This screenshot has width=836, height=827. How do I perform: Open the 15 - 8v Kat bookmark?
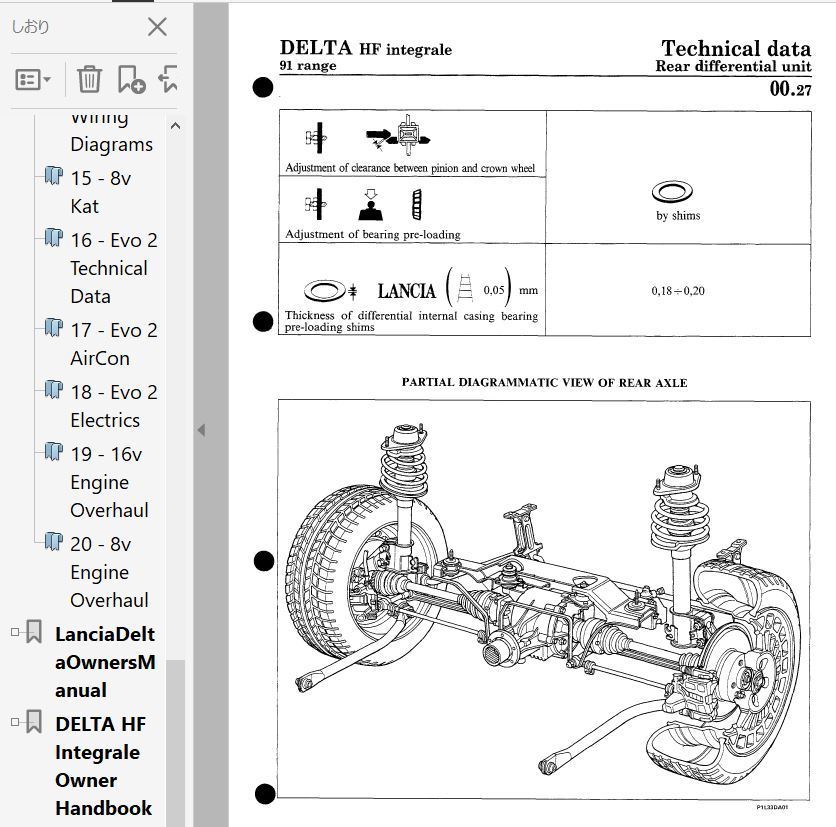(x=100, y=192)
